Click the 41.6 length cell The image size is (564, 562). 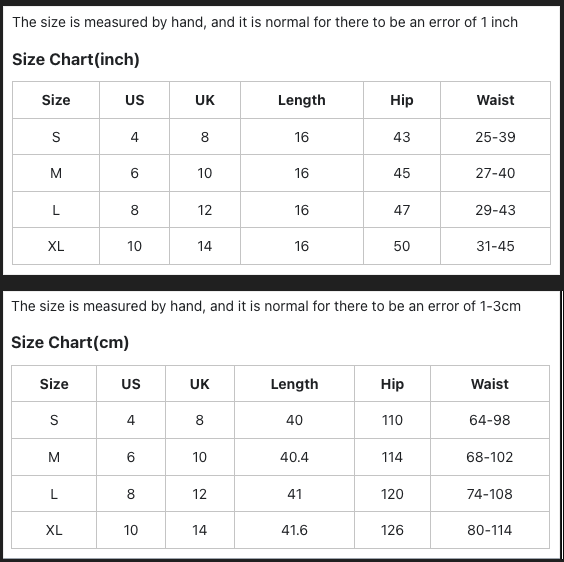[x=294, y=530]
